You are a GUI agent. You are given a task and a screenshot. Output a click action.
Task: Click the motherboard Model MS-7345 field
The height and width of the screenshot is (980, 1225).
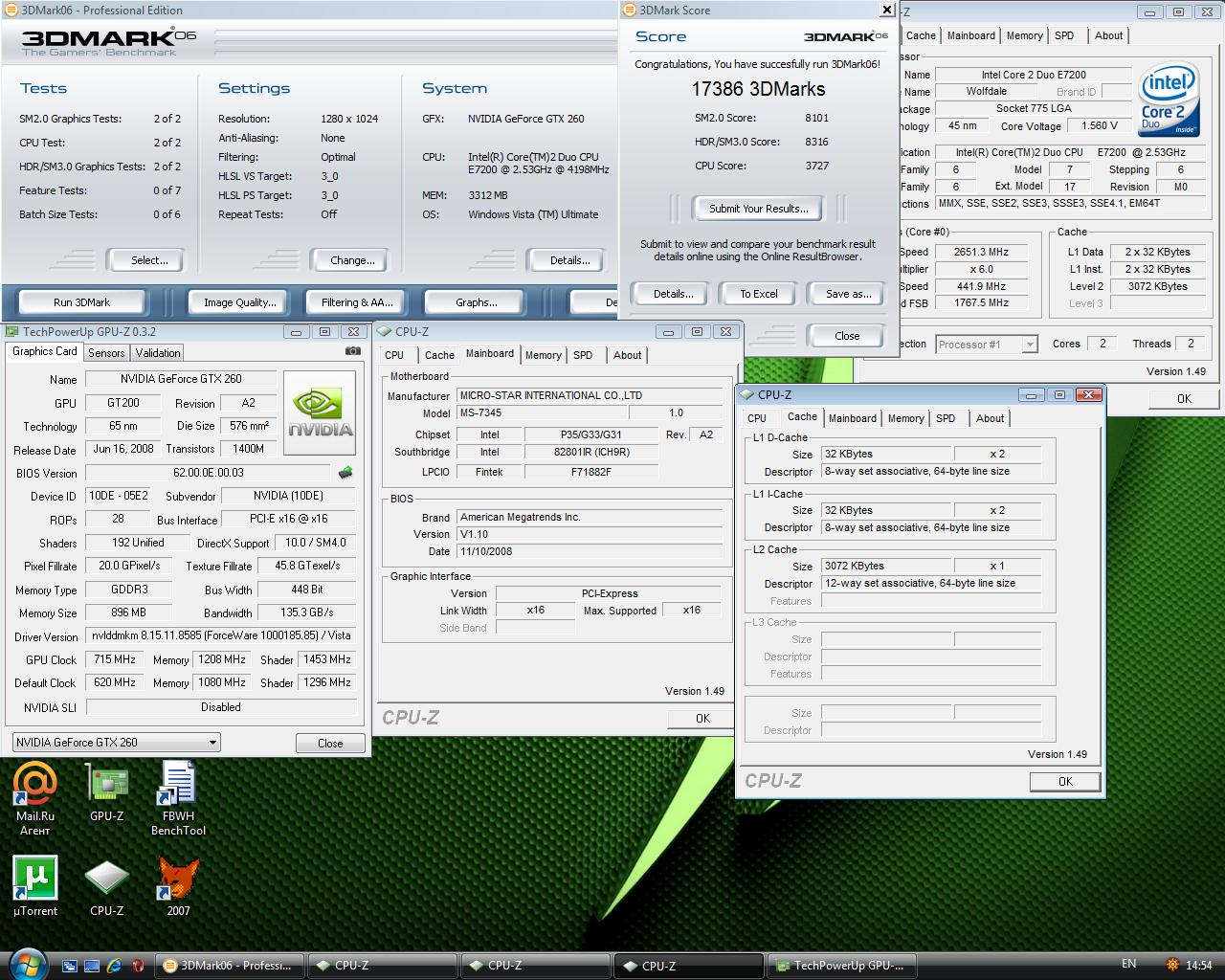point(542,413)
